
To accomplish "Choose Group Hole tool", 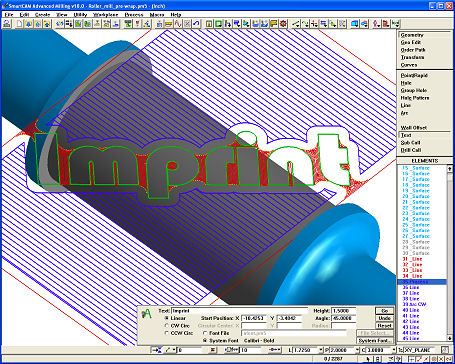I will point(414,90).
